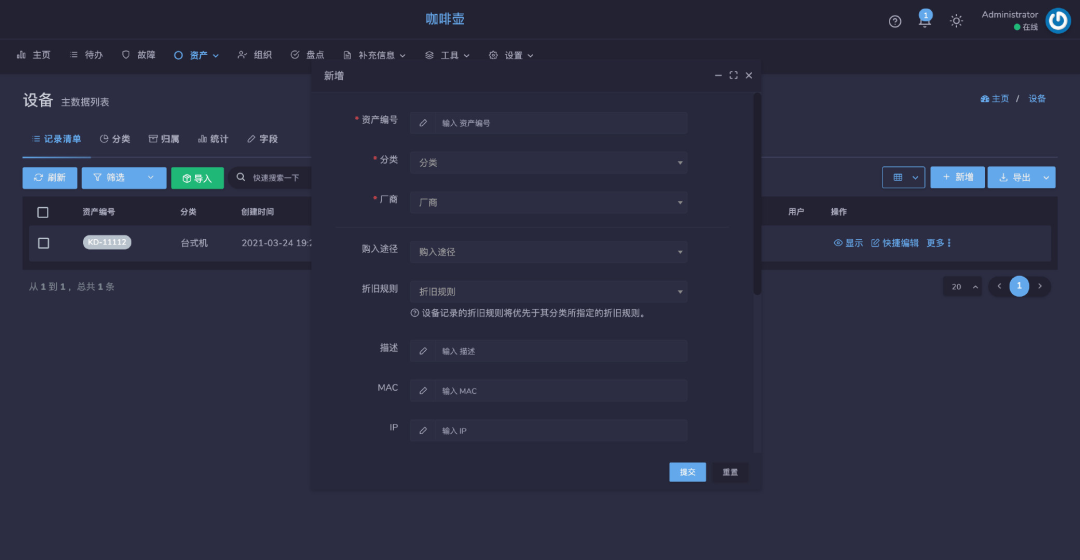Open the 更多 options for the row
The image size is (1080, 560).
tap(938, 243)
